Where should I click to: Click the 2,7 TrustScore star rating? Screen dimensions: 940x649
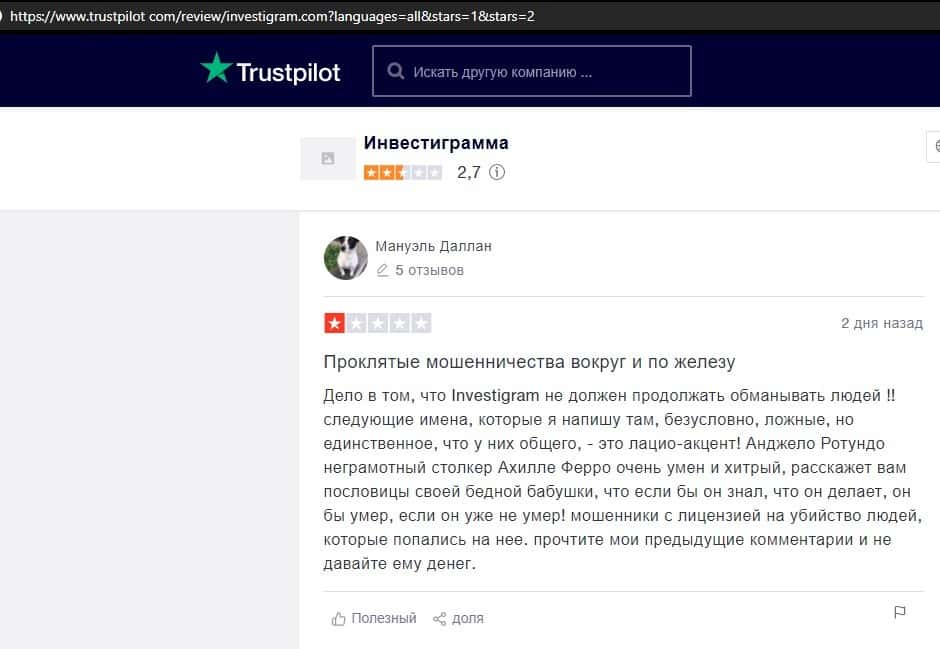[x=403, y=173]
